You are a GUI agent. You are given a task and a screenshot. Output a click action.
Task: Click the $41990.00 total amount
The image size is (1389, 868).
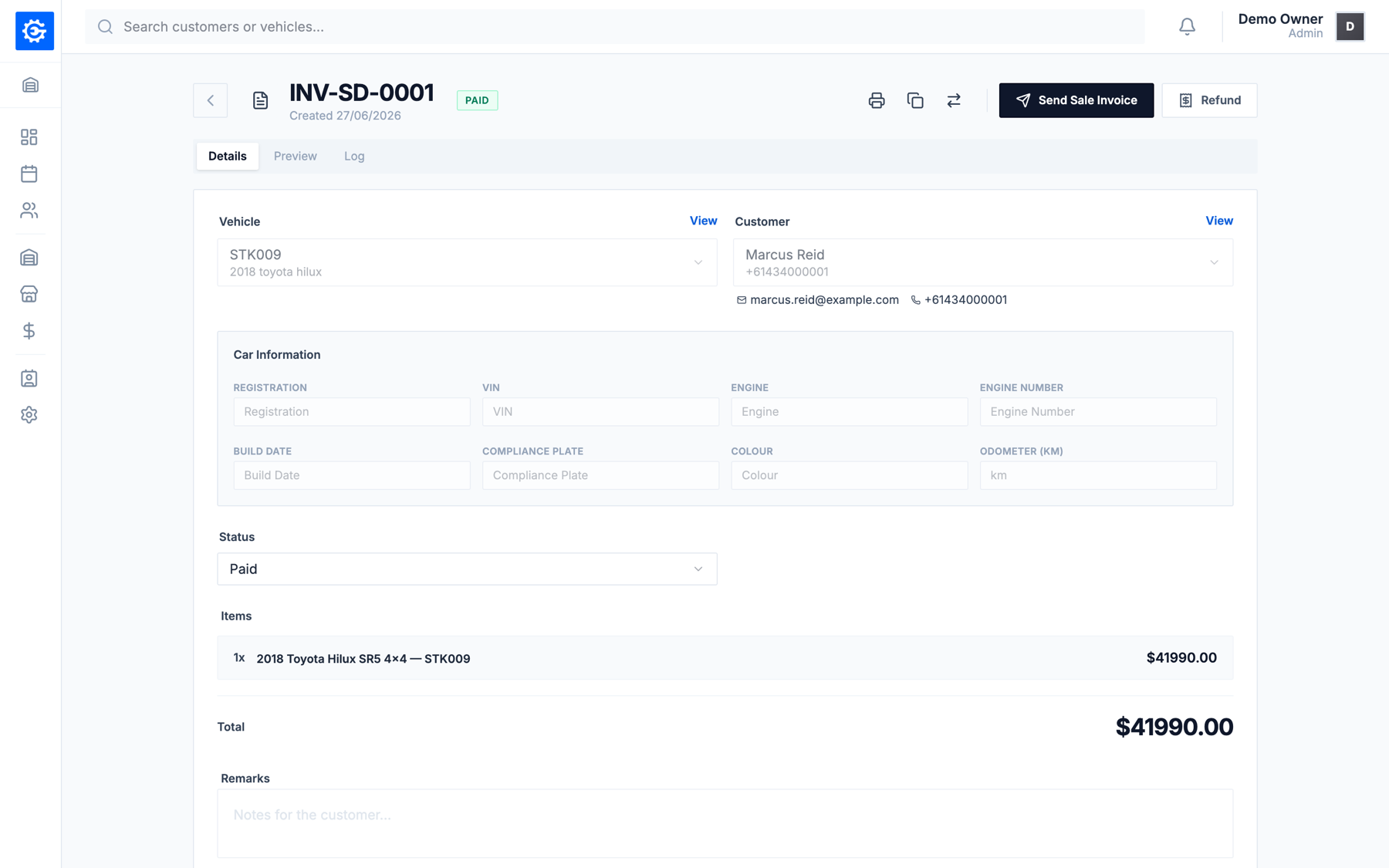click(1174, 727)
